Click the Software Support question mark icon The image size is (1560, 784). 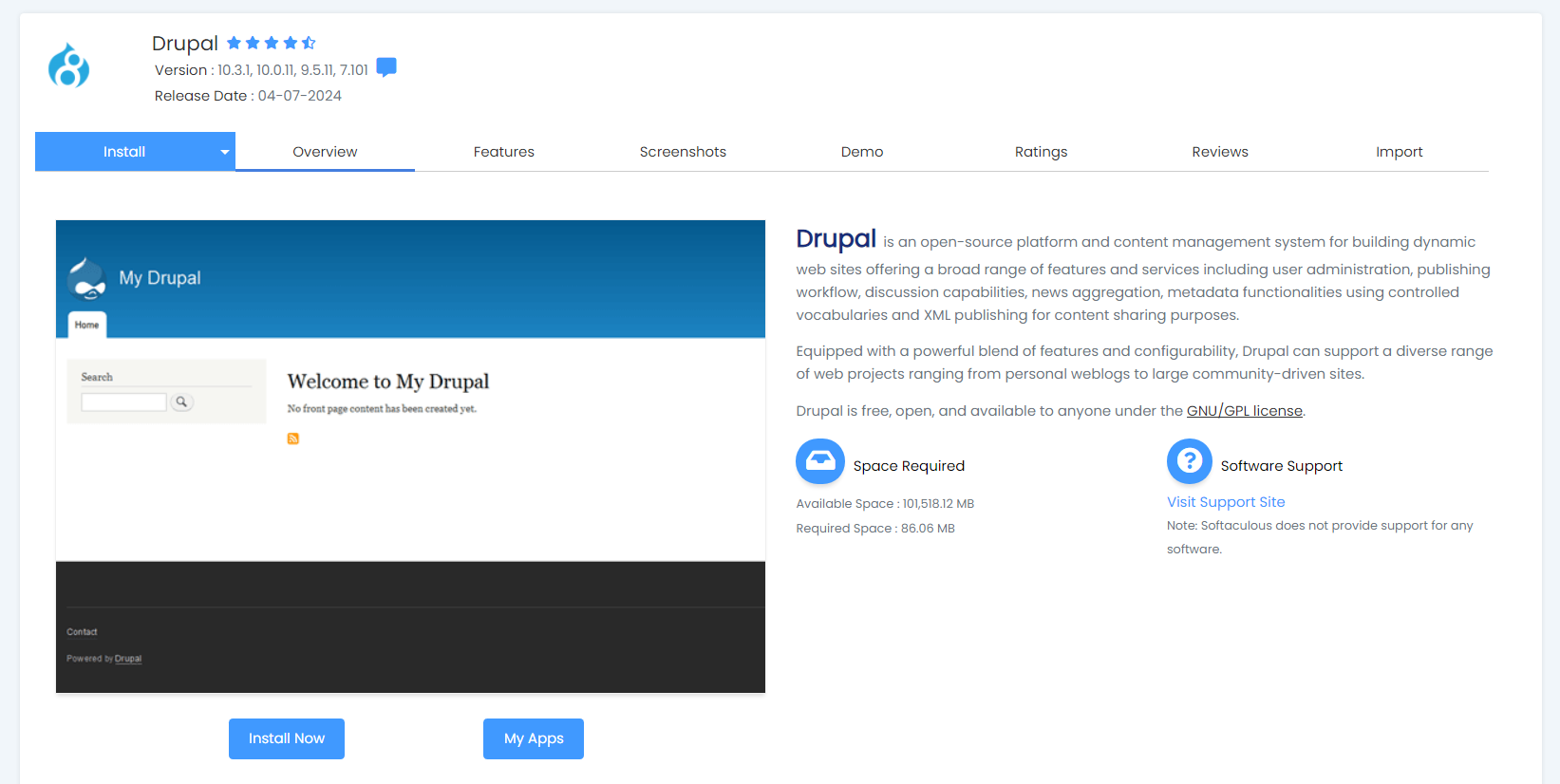(x=1190, y=461)
